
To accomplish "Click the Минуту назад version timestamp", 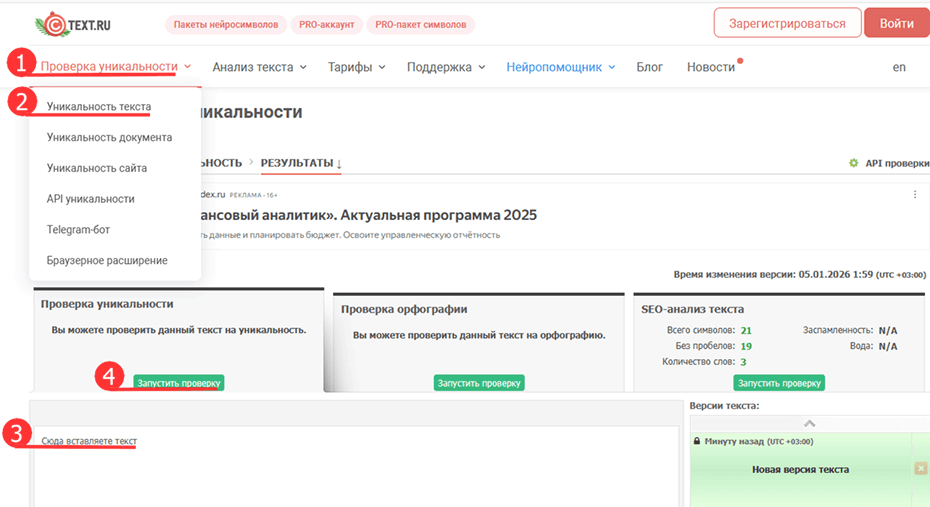I will tap(759, 441).
